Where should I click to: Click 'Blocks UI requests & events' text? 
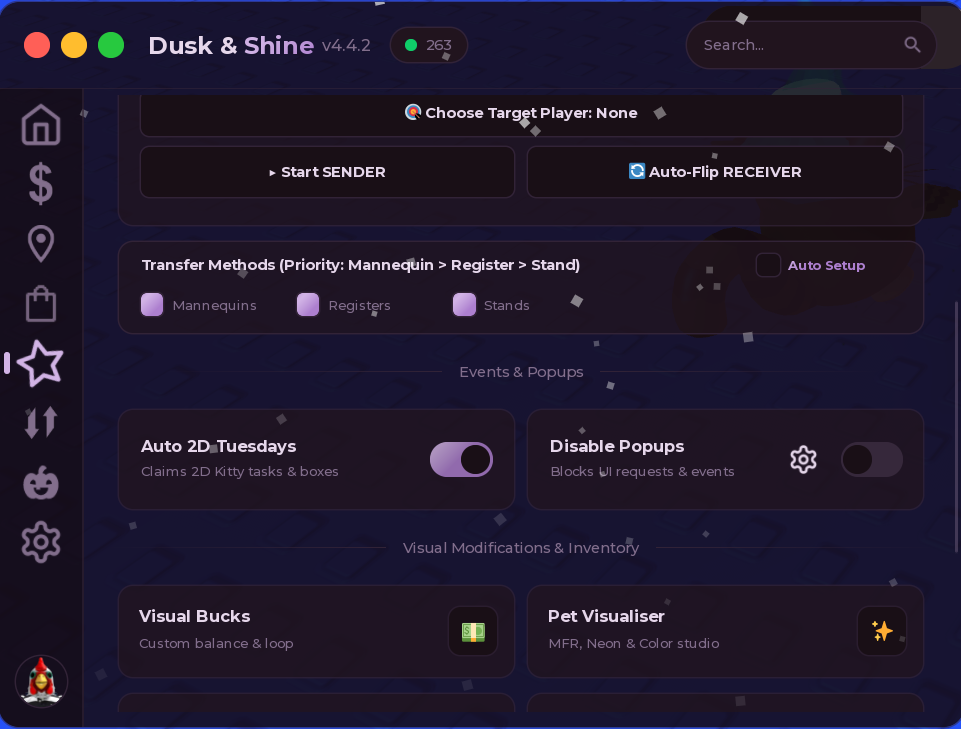642,471
